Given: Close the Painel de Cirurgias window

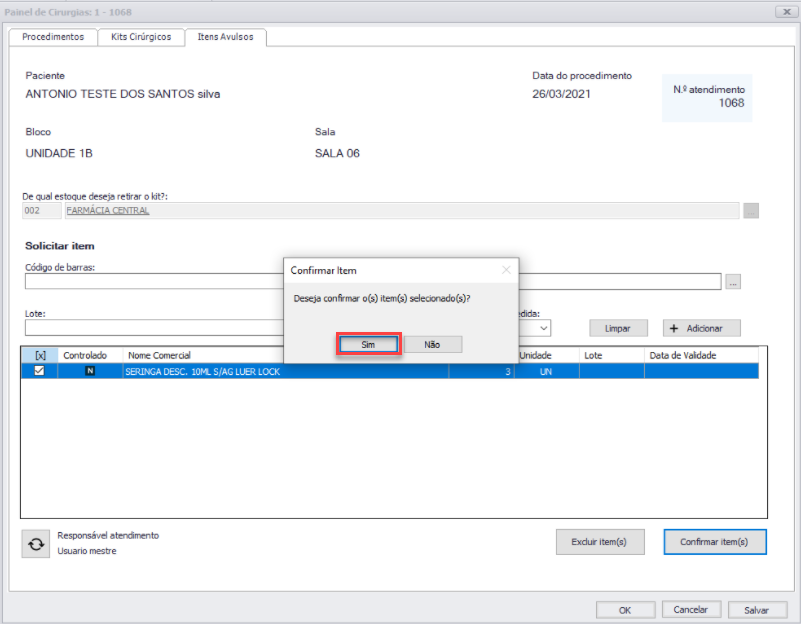Looking at the screenshot, I should click(787, 12).
